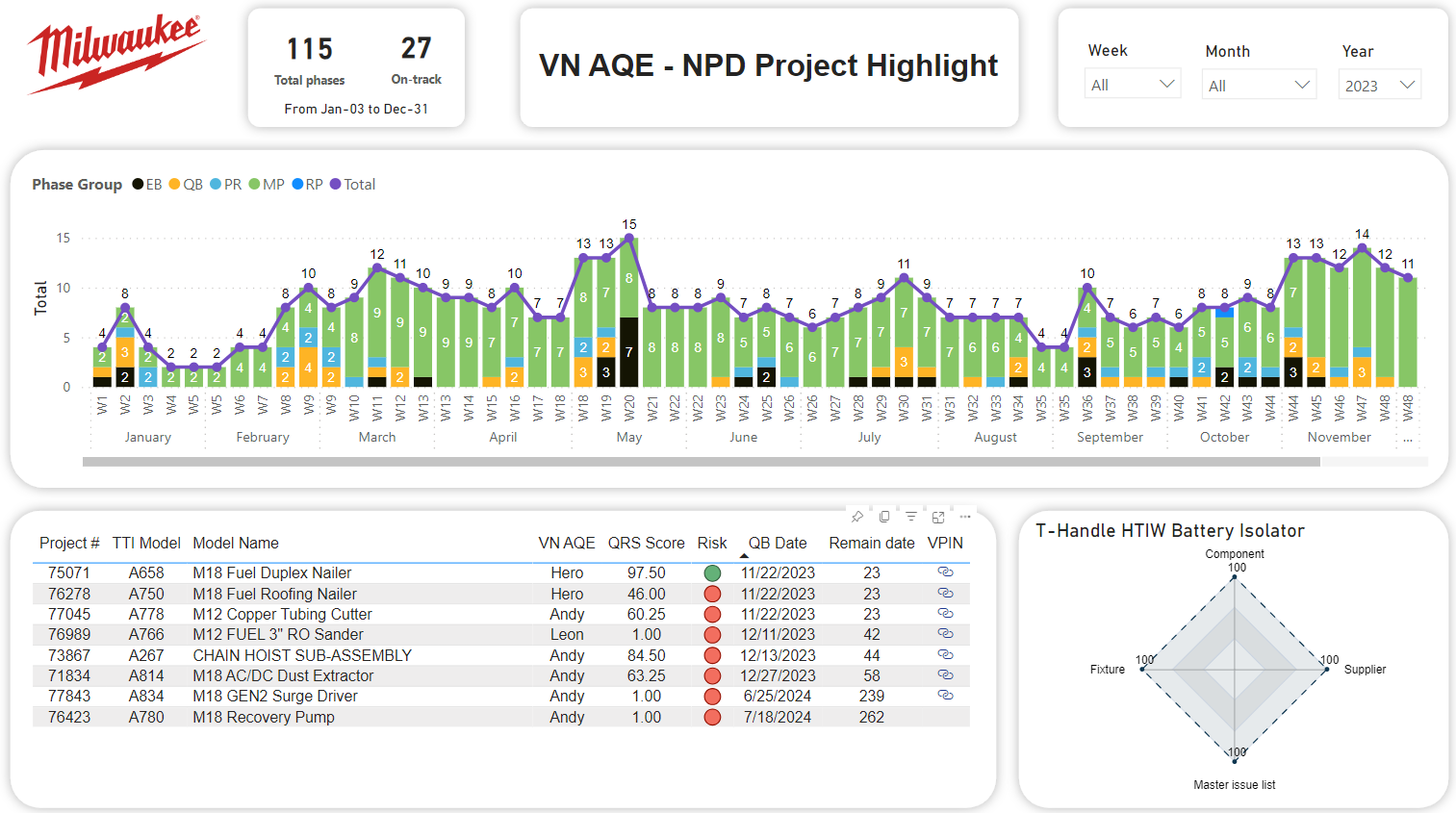Image resolution: width=1456 pixels, height=813 pixels.
Task: Select the EB legend marker
Action: [138, 184]
